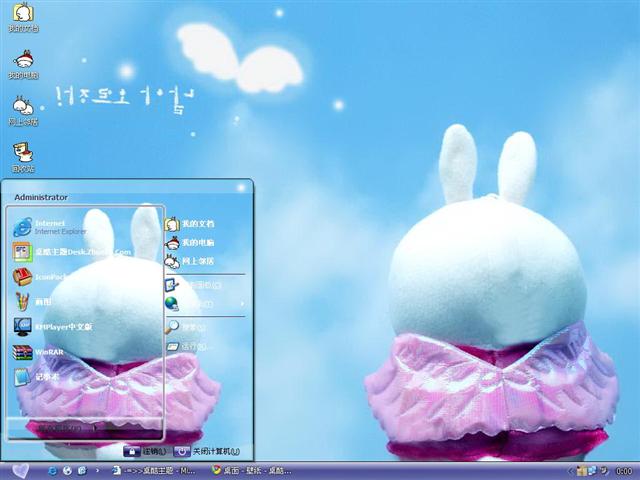Open My Documents (我的文档) desktop icon
This screenshot has width=640, height=480.
(x=23, y=14)
